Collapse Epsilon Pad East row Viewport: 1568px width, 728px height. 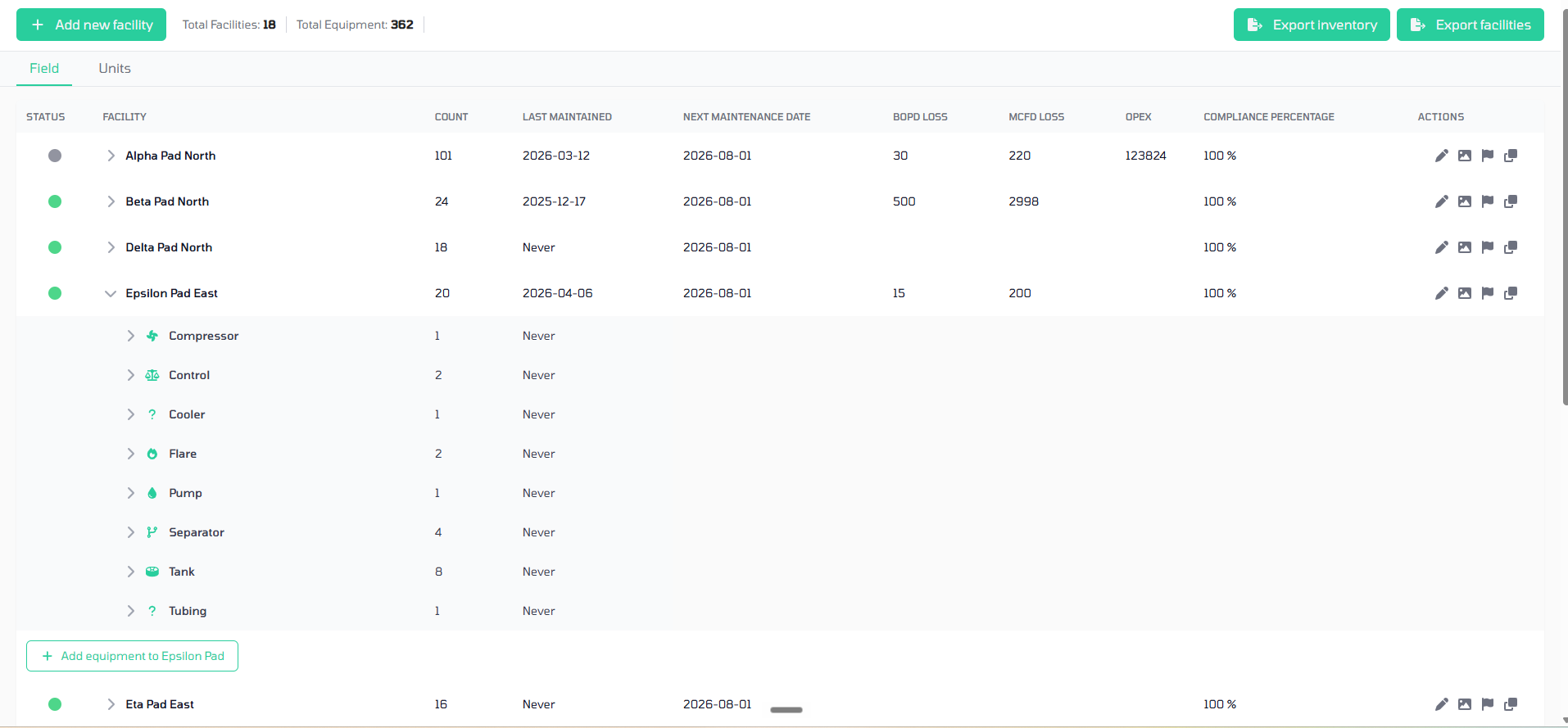[x=111, y=293]
